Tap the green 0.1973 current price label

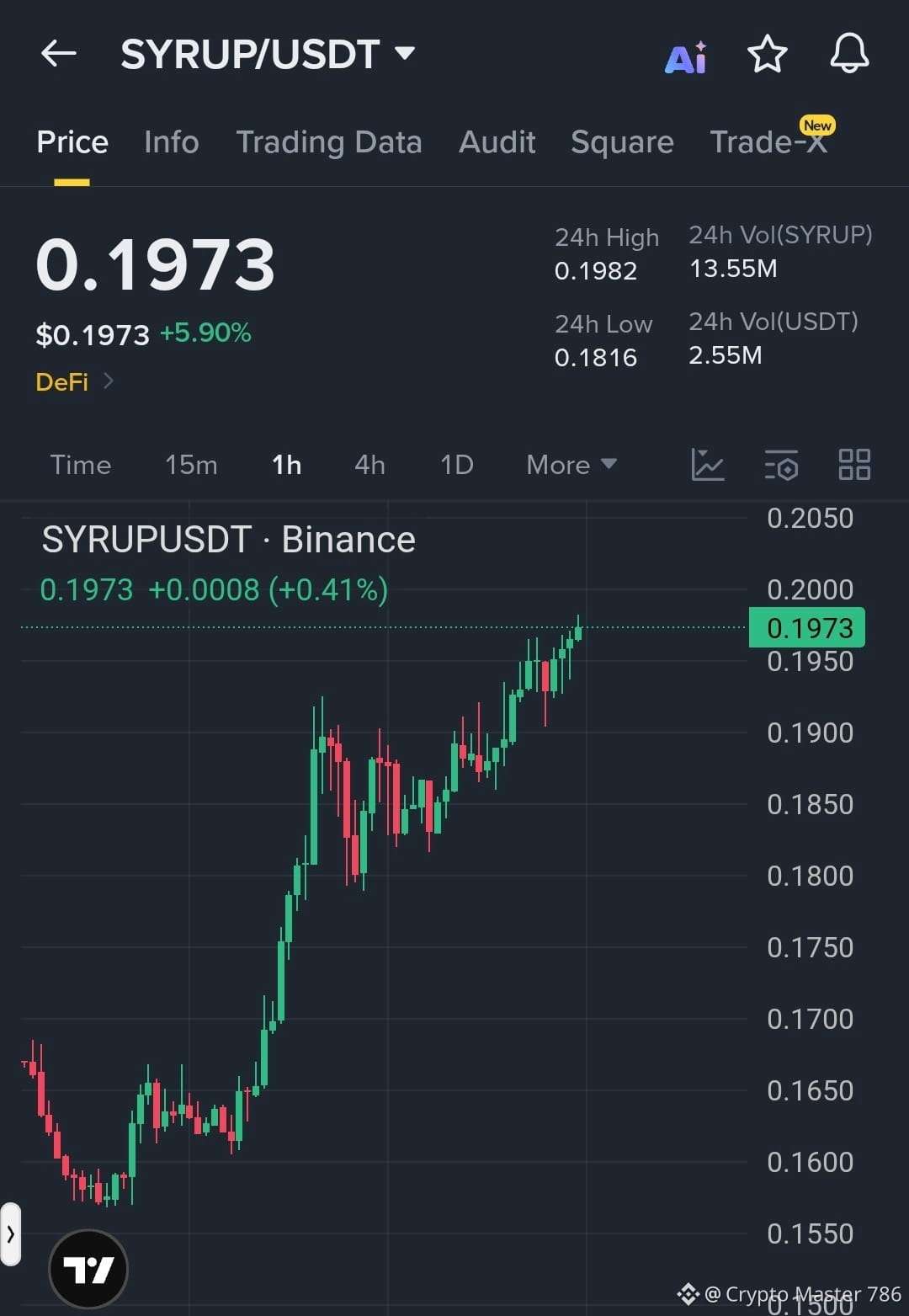pyautogui.click(x=807, y=628)
